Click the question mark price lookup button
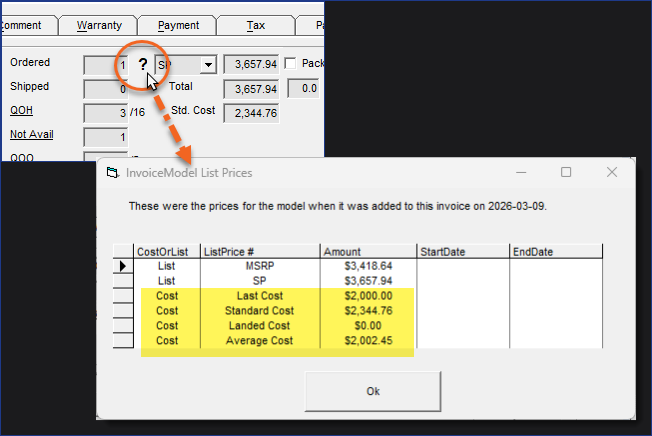The image size is (652, 436). coord(143,64)
